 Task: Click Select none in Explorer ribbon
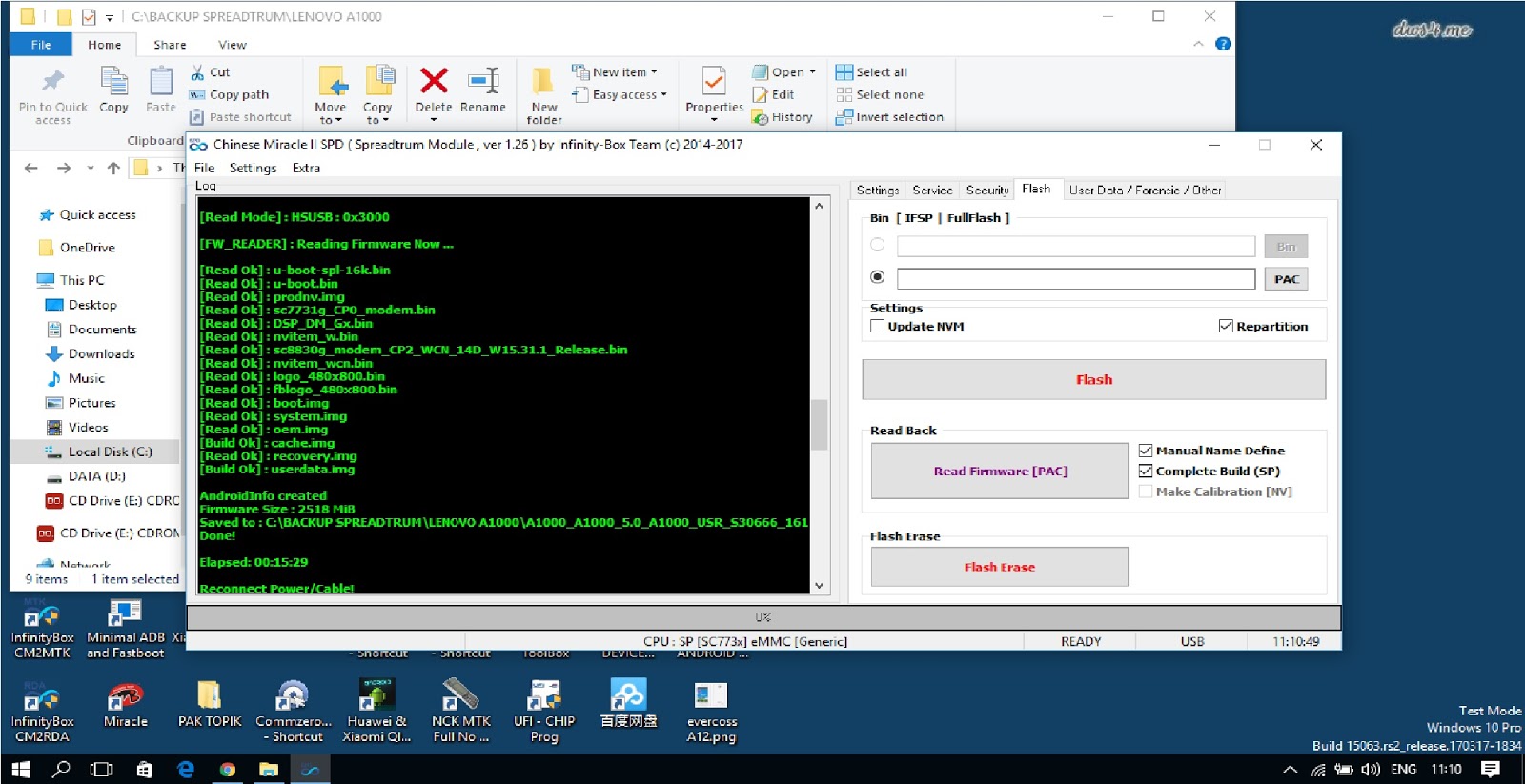(880, 95)
